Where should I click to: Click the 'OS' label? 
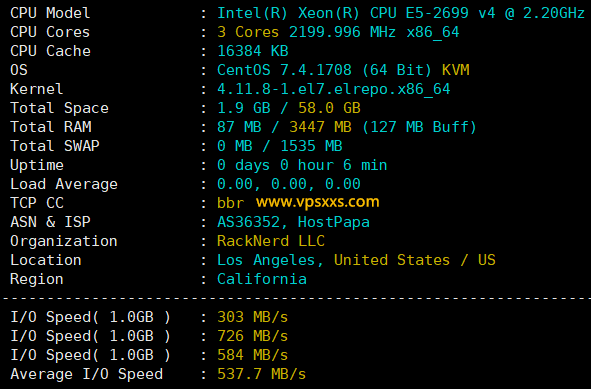(x=19, y=70)
